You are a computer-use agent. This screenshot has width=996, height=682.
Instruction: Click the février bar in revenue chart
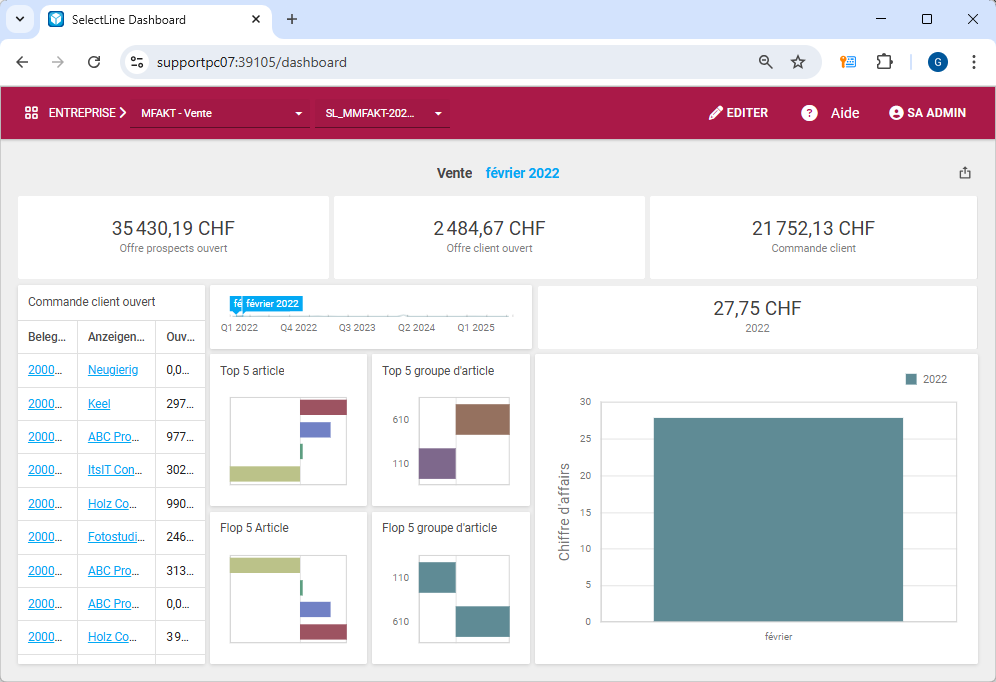(777, 520)
